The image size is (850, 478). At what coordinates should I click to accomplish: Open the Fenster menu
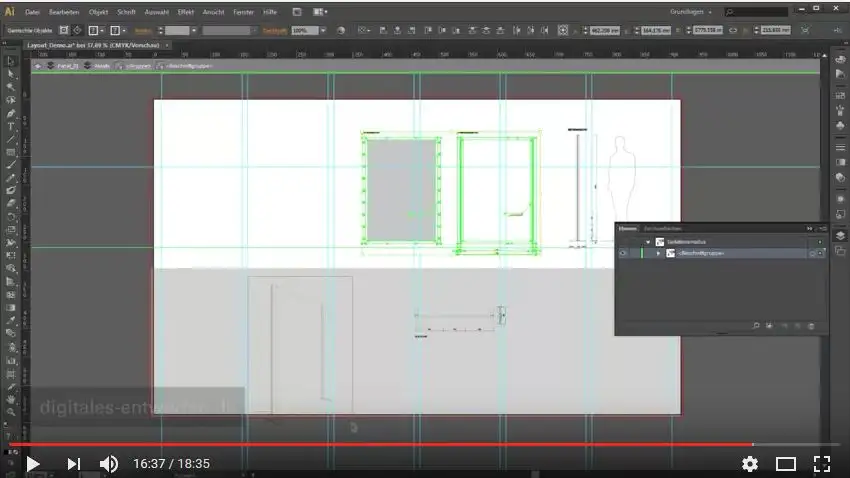(243, 12)
